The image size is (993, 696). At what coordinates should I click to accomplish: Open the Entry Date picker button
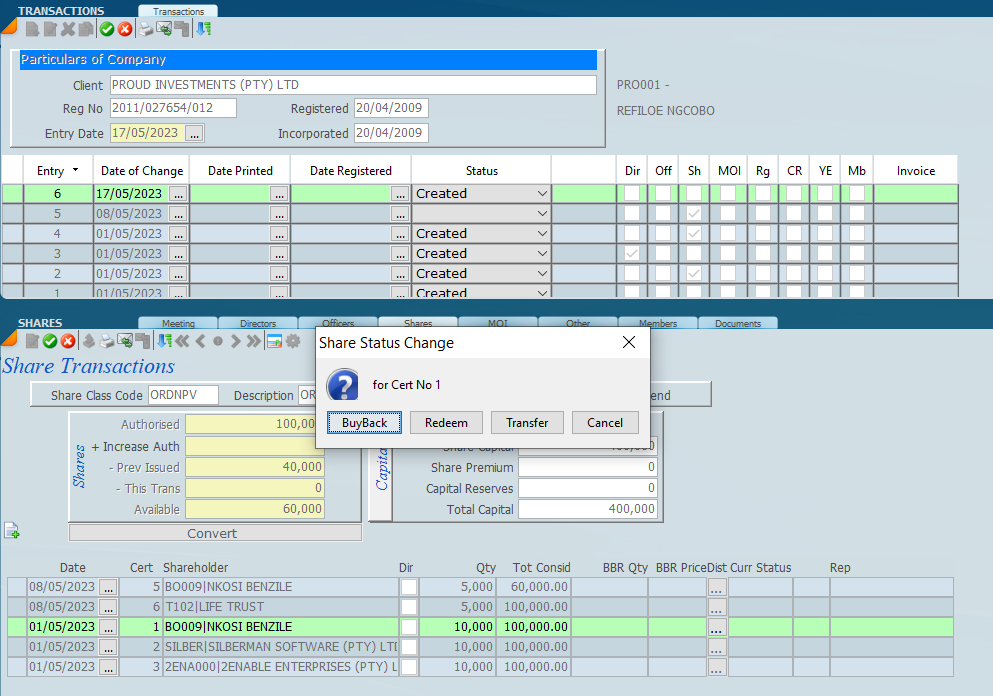click(x=194, y=133)
